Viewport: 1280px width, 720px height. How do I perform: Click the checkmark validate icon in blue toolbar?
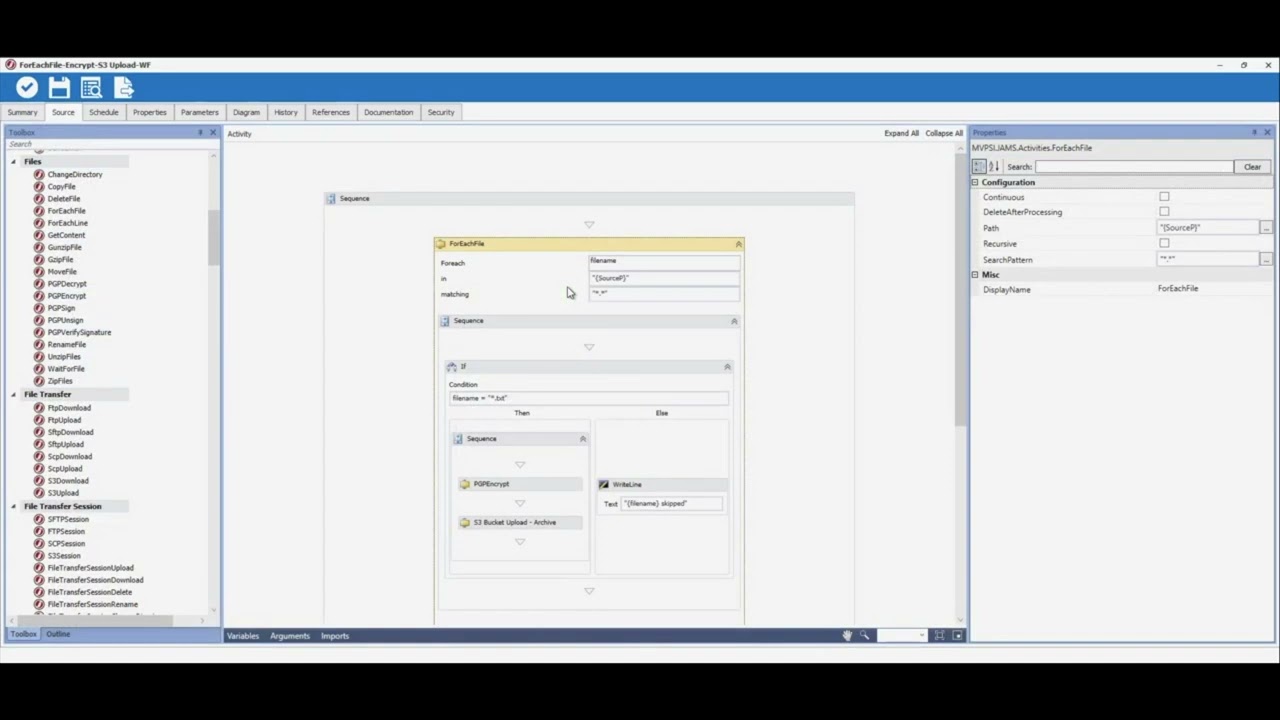coord(27,88)
